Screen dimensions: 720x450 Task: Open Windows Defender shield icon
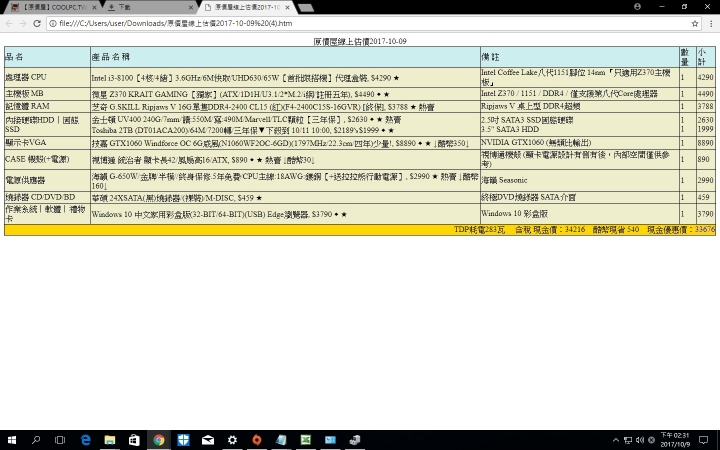point(183,440)
